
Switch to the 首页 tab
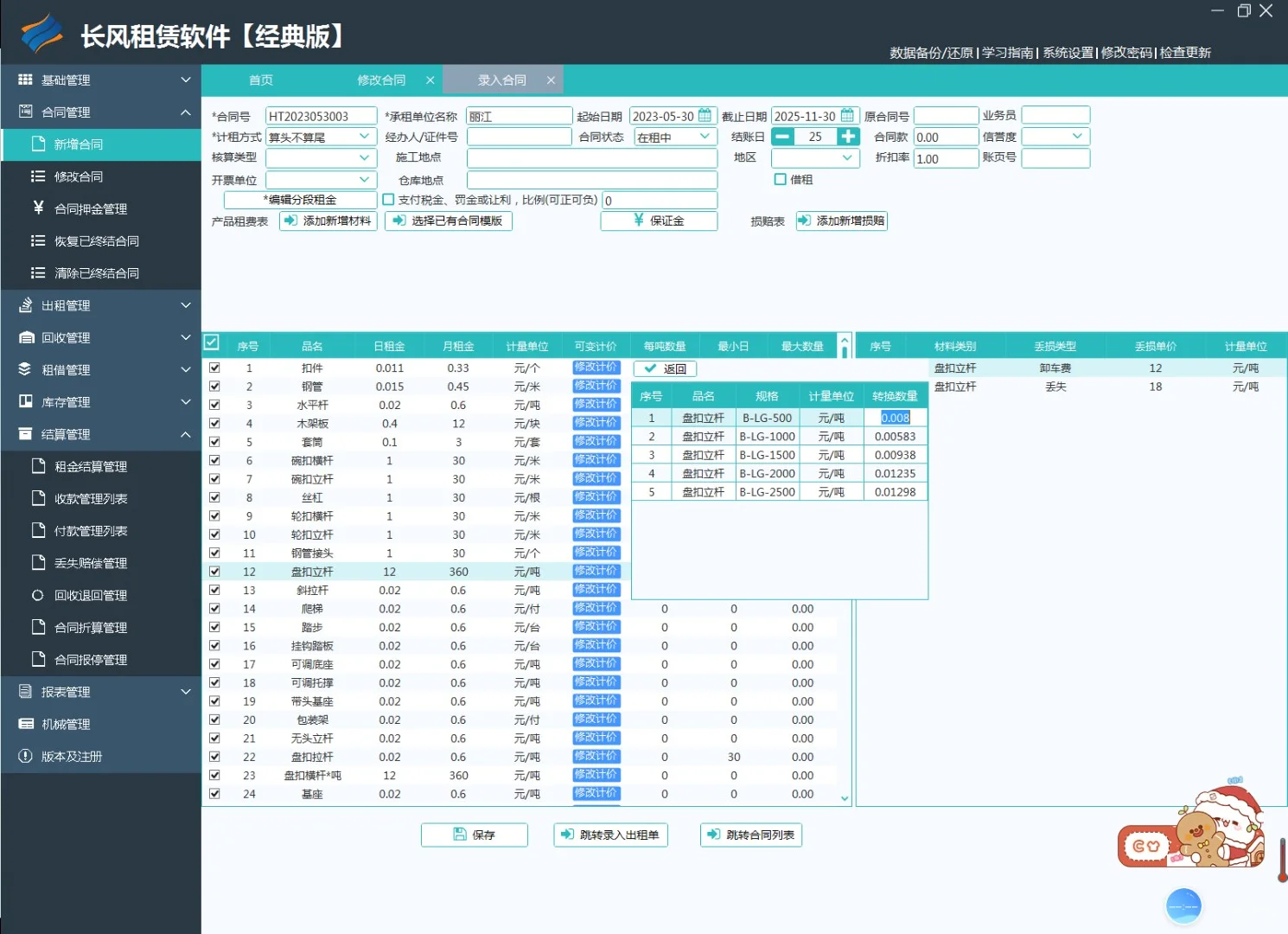click(x=261, y=80)
